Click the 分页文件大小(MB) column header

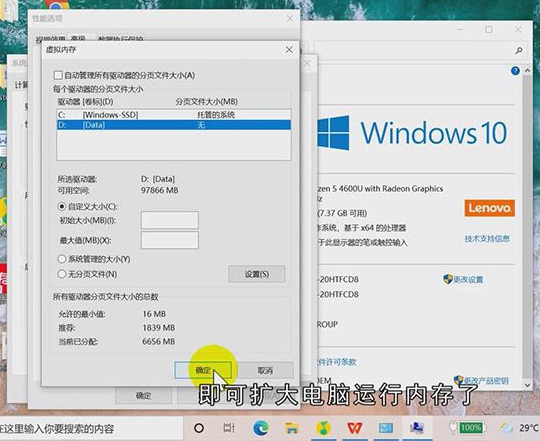click(206, 102)
